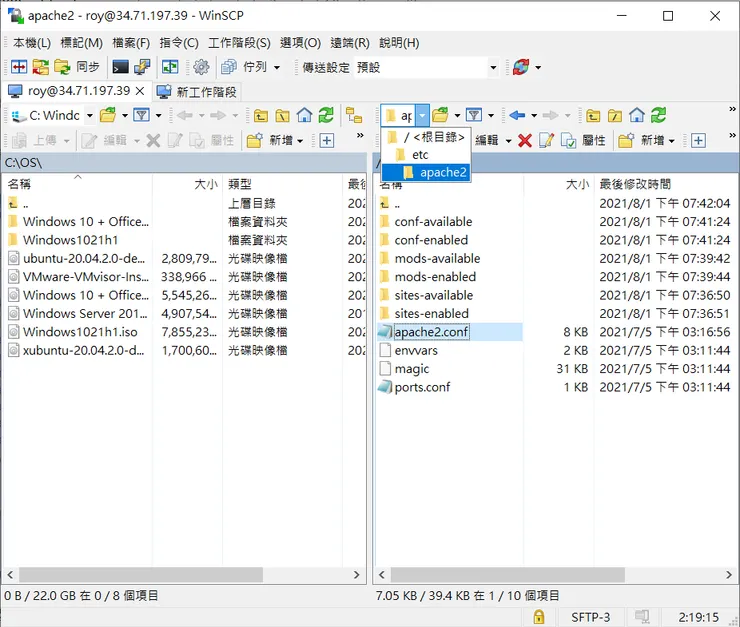Viewport: 740px width, 627px height.
Task: Click the refresh session globe icon
Action: pyautogui.click(x=521, y=67)
